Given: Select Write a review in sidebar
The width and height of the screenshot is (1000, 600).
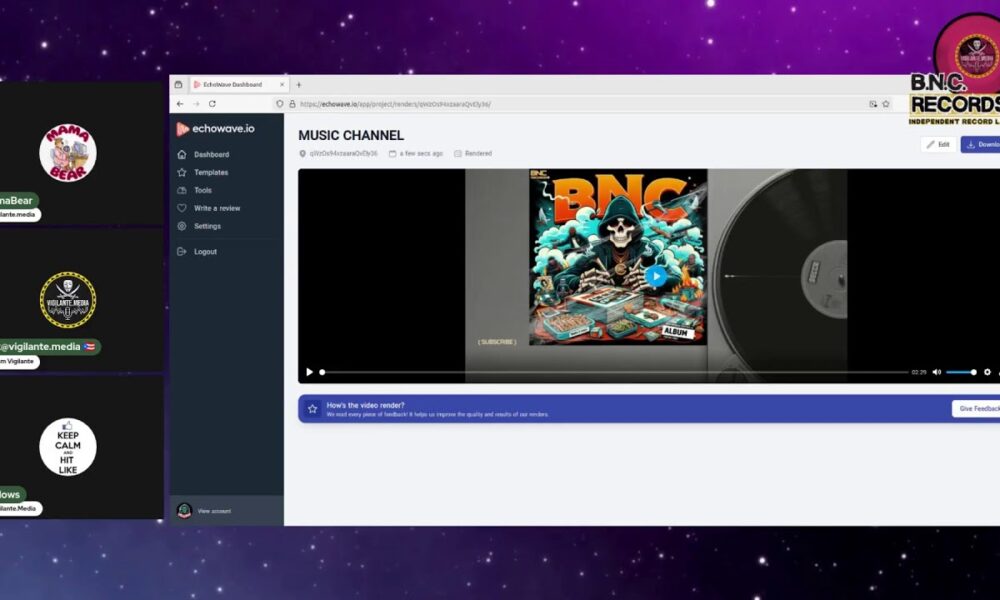Looking at the screenshot, I should click(x=216, y=208).
